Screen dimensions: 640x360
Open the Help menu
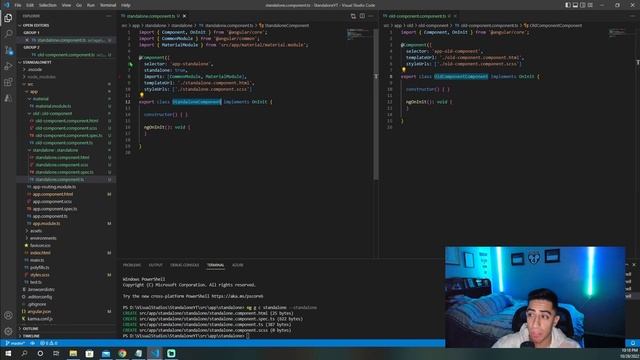126,5
